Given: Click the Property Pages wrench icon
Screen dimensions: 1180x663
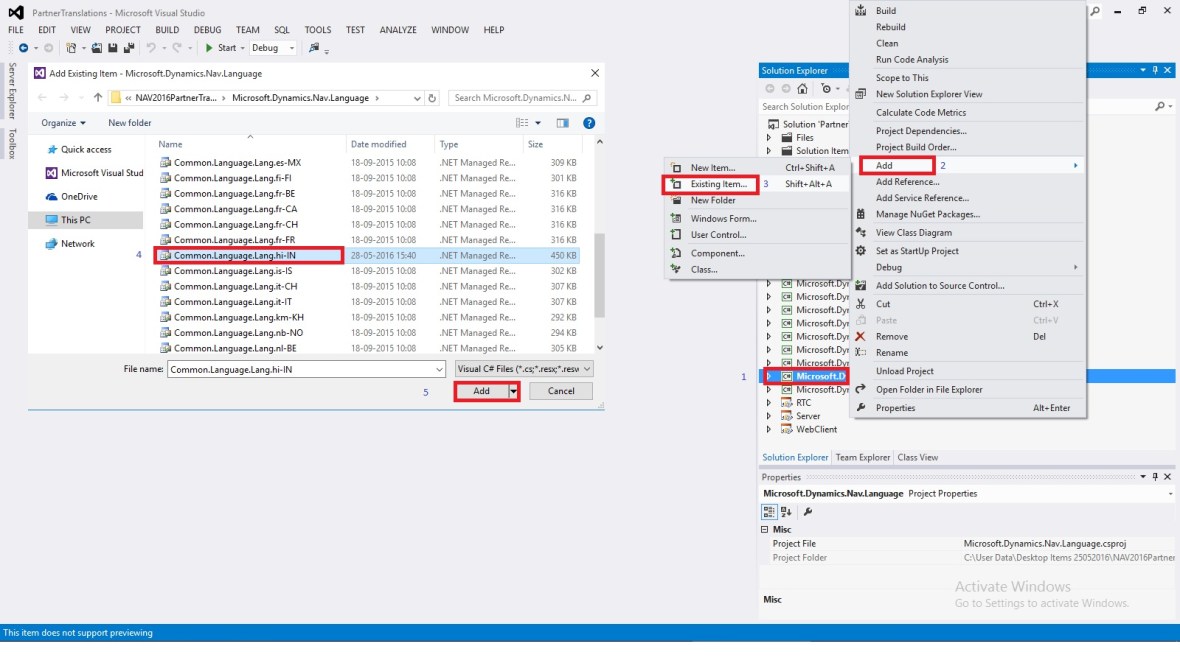Looking at the screenshot, I should (x=807, y=511).
